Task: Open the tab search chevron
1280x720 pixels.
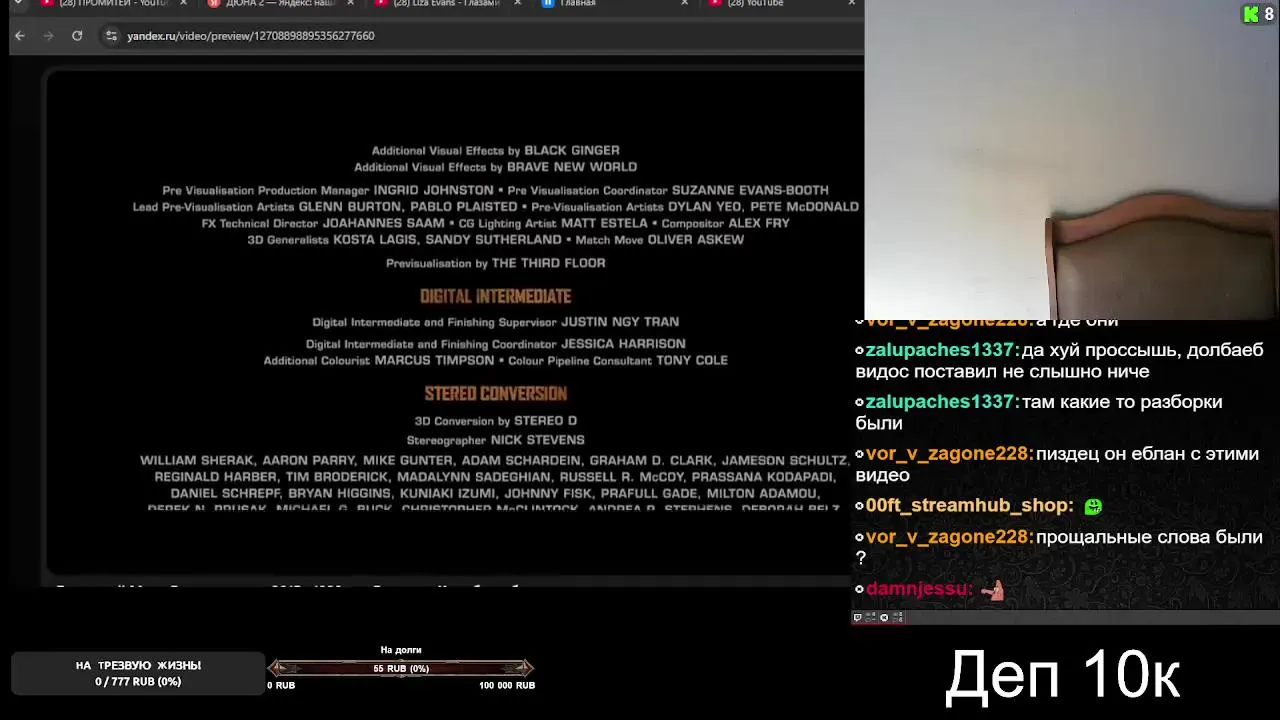Action: point(17,3)
